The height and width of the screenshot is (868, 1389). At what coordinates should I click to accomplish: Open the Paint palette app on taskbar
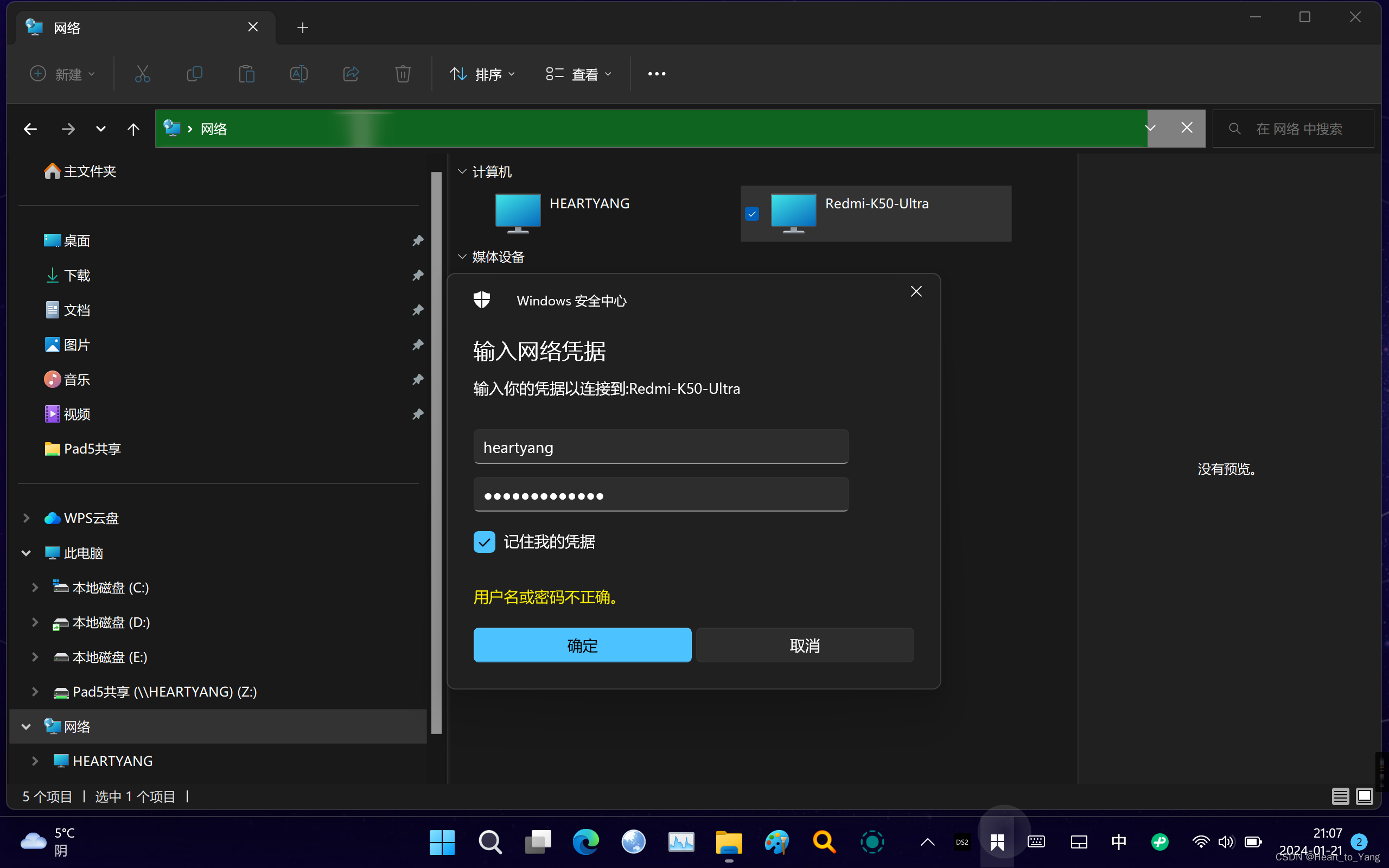point(776,841)
